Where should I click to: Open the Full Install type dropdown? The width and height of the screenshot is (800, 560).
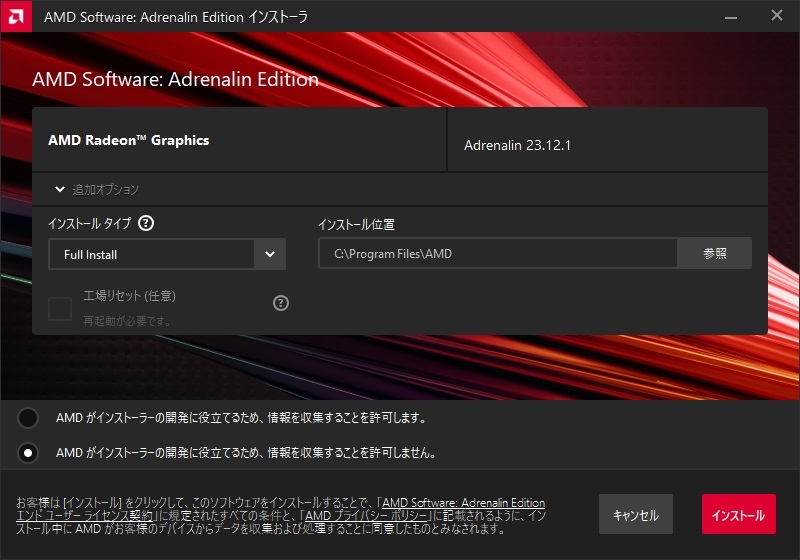pos(167,254)
